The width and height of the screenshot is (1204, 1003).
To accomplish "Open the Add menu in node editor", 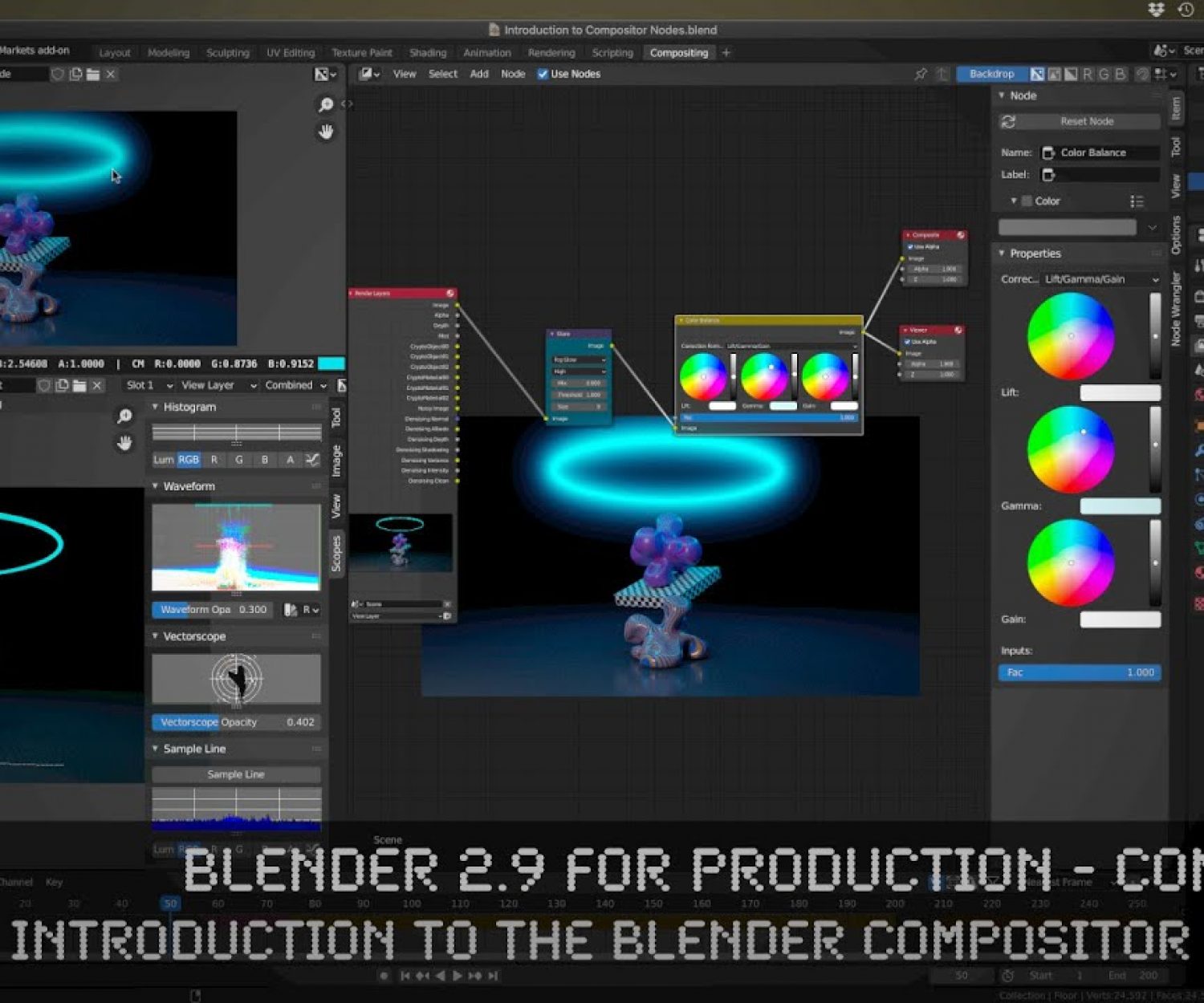I will pyautogui.click(x=479, y=74).
